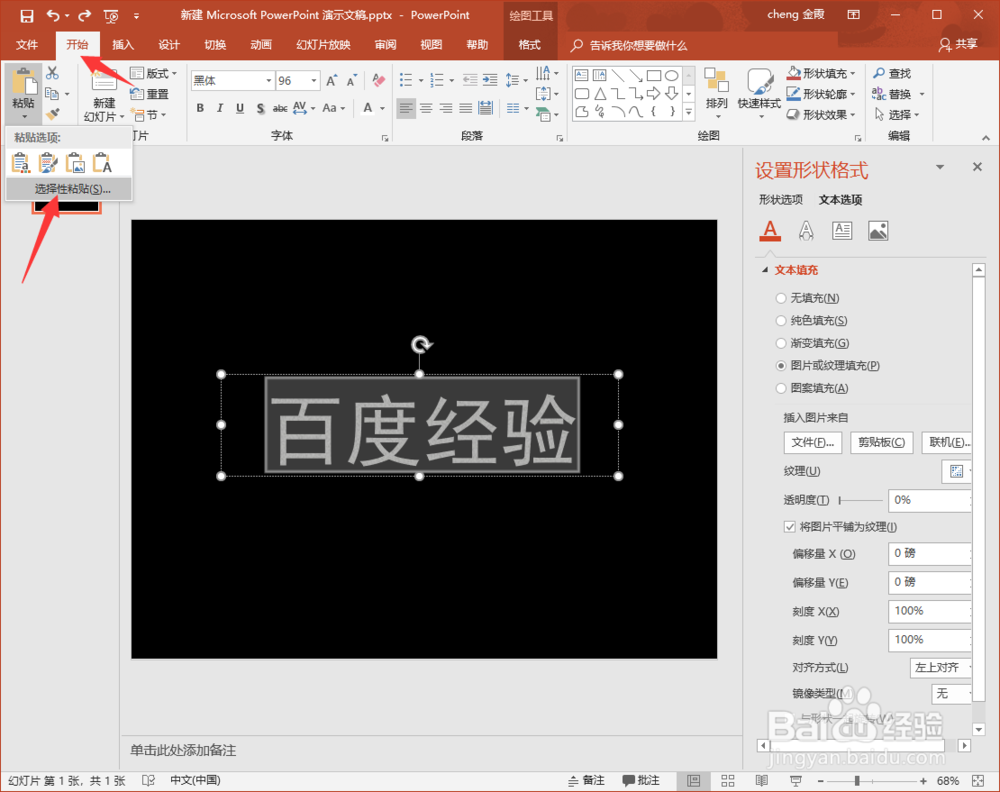1000x792 pixels.
Task: Select Pattern Fill radio button
Action: [x=781, y=388]
